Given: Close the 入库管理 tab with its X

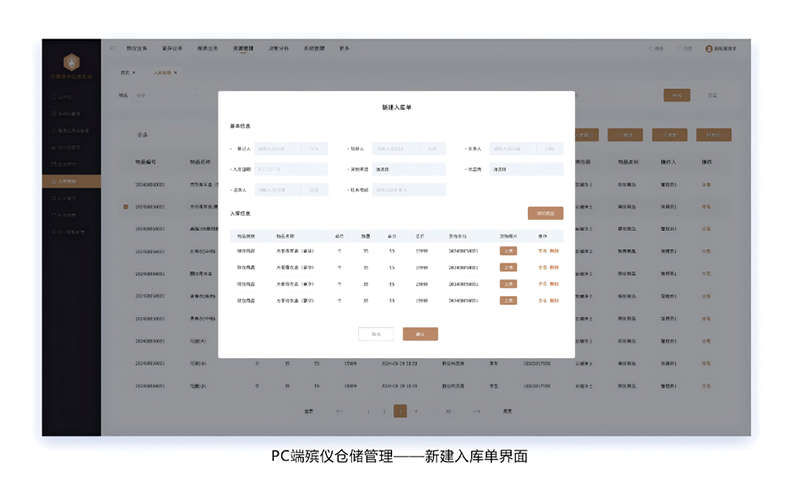Looking at the screenshot, I should pyautogui.click(x=176, y=72).
